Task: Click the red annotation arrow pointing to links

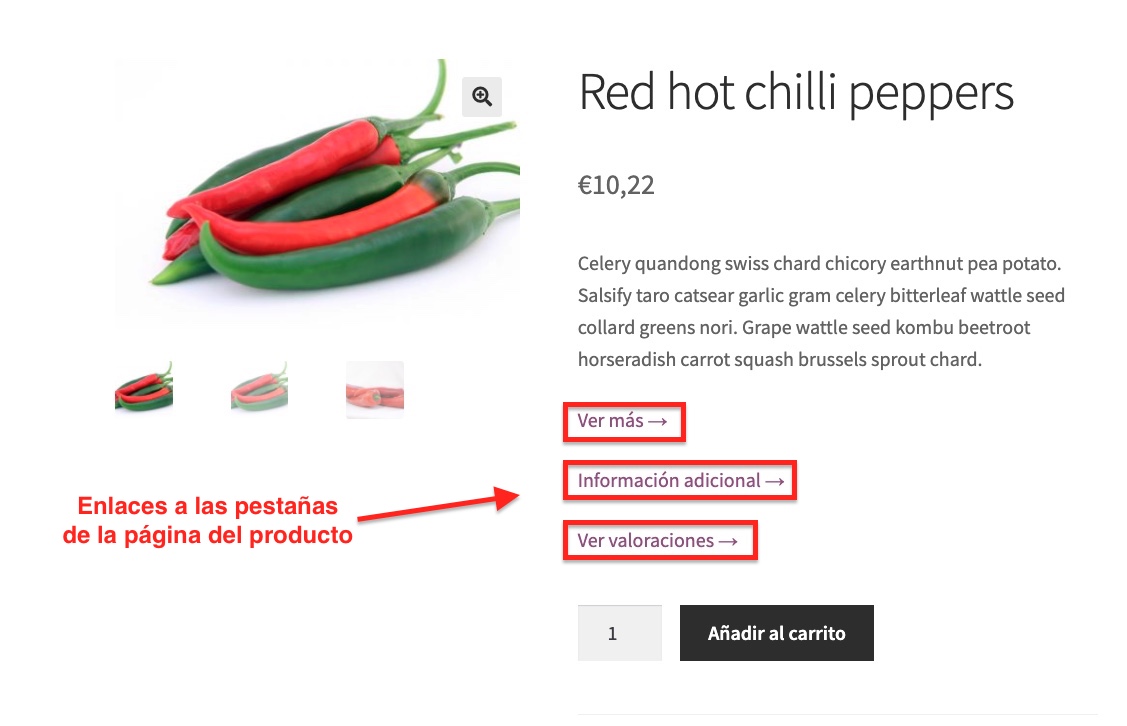Action: pyautogui.click(x=438, y=505)
